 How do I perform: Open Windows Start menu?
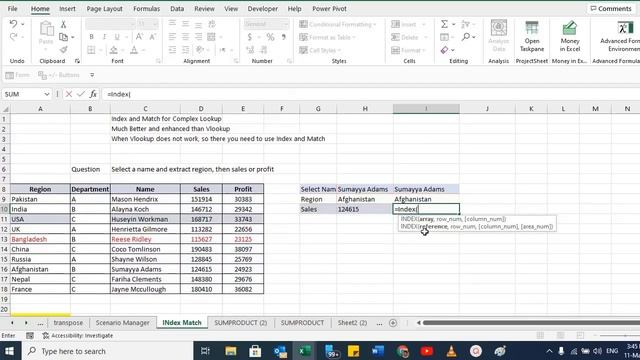[x=9, y=351]
